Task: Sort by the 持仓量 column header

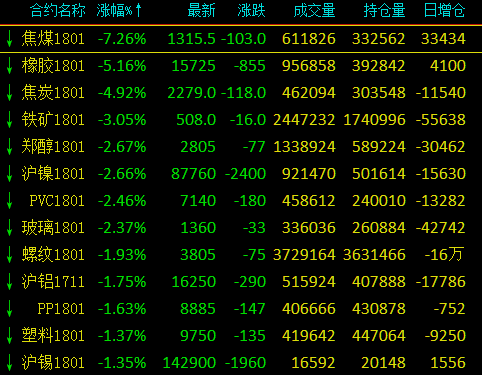Action: 384,11
